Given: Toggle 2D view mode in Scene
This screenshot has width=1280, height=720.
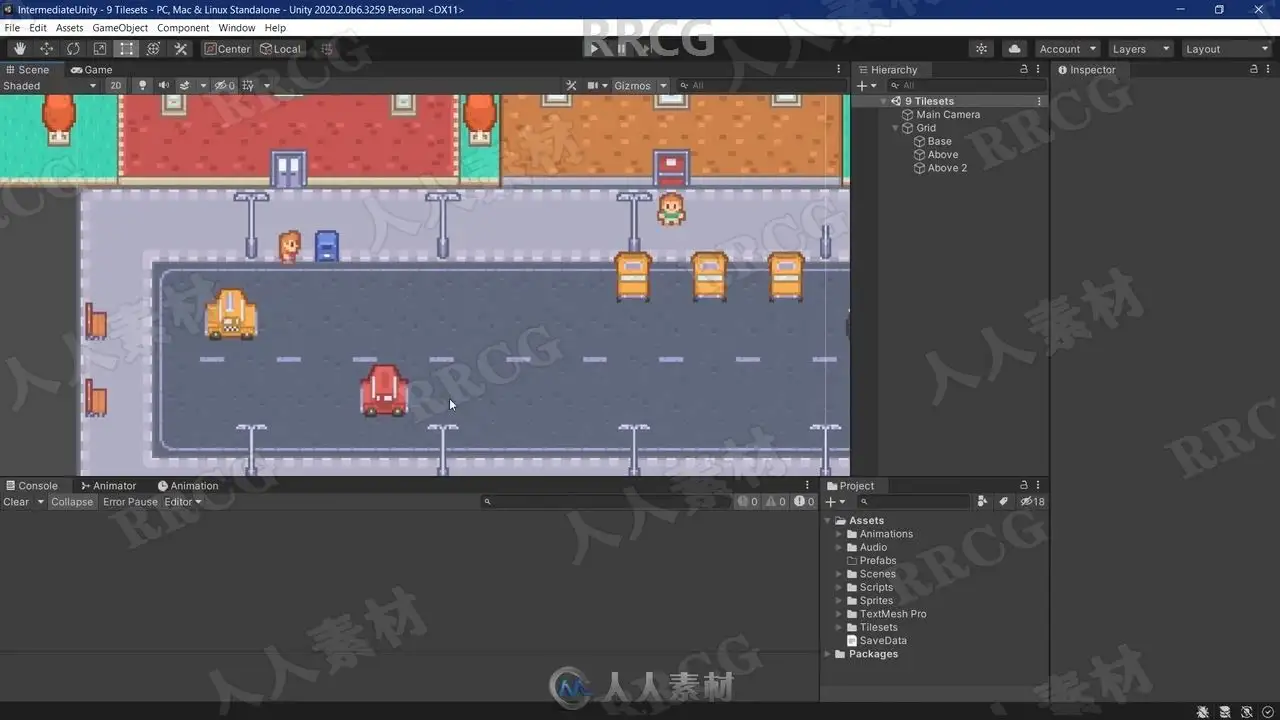Looking at the screenshot, I should click(x=116, y=86).
